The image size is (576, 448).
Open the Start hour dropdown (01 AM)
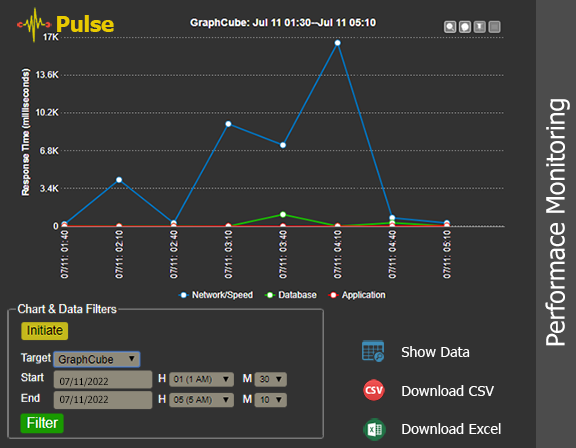tap(201, 379)
